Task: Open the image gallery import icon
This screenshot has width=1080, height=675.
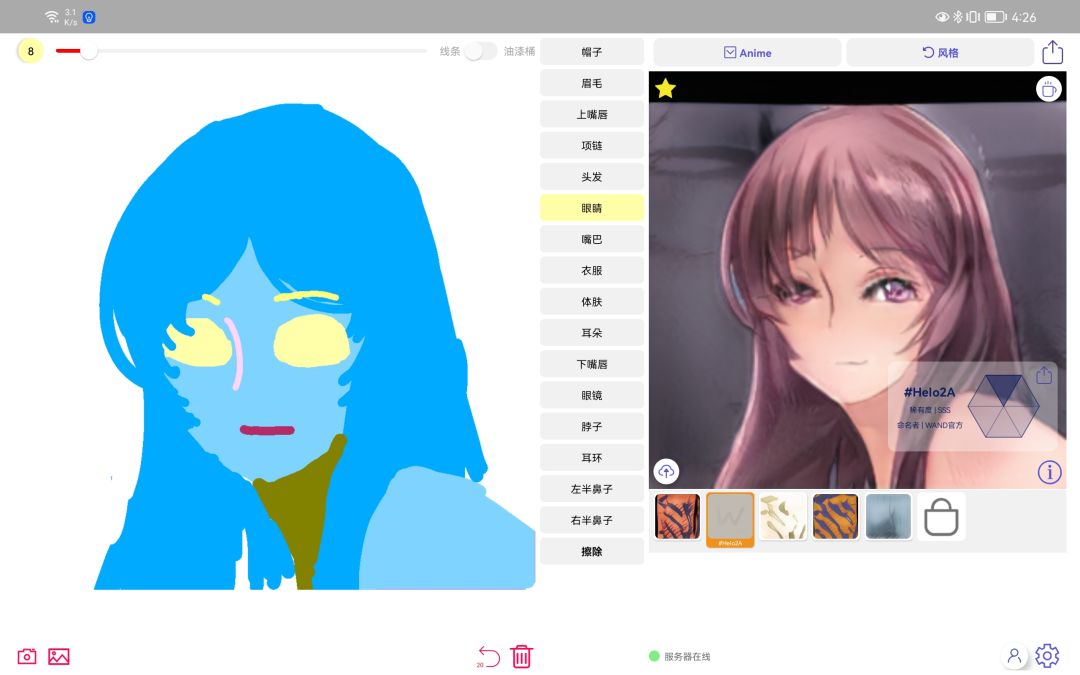Action: tap(59, 656)
